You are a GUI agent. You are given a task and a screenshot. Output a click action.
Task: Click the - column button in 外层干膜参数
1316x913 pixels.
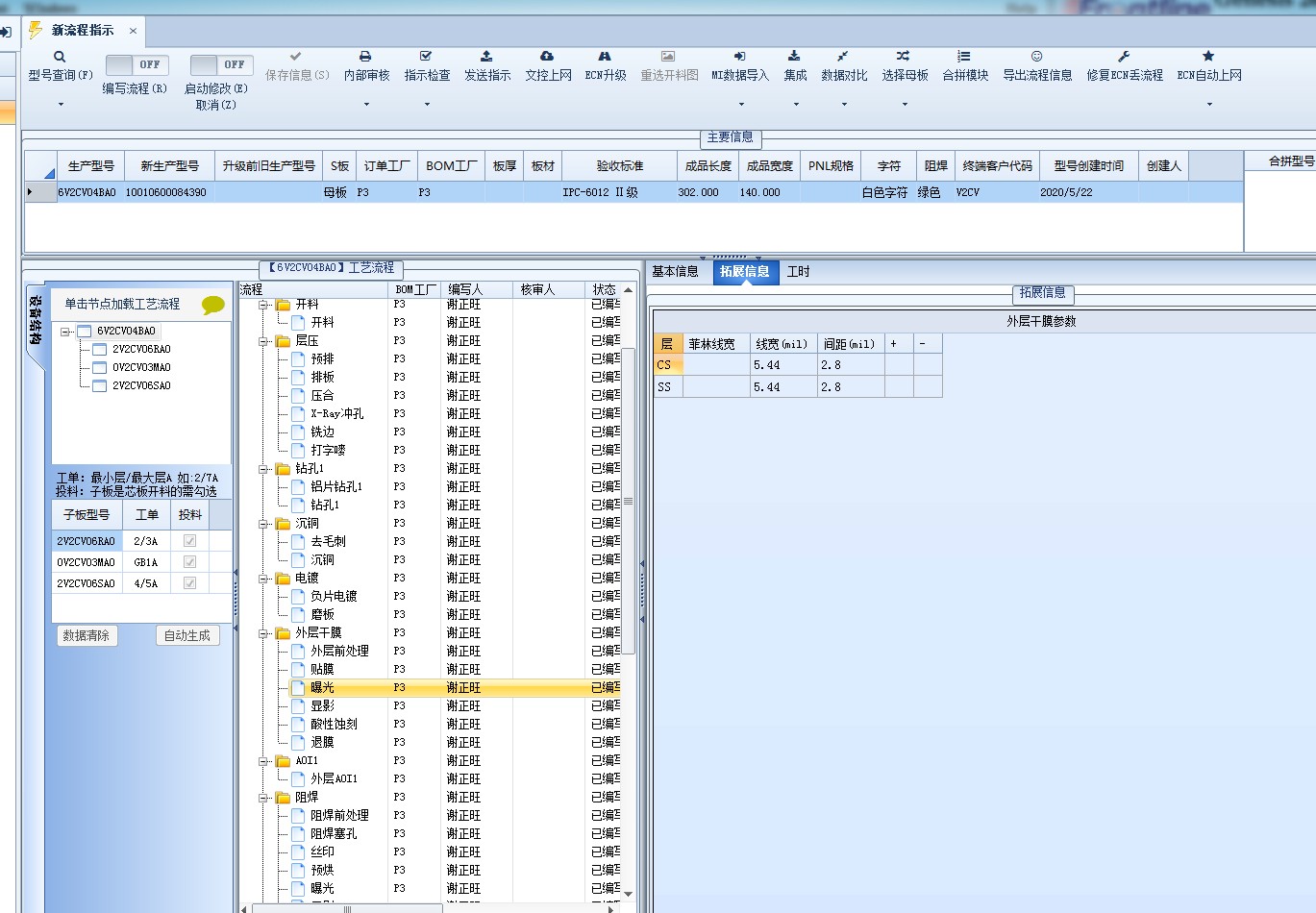tap(928, 343)
